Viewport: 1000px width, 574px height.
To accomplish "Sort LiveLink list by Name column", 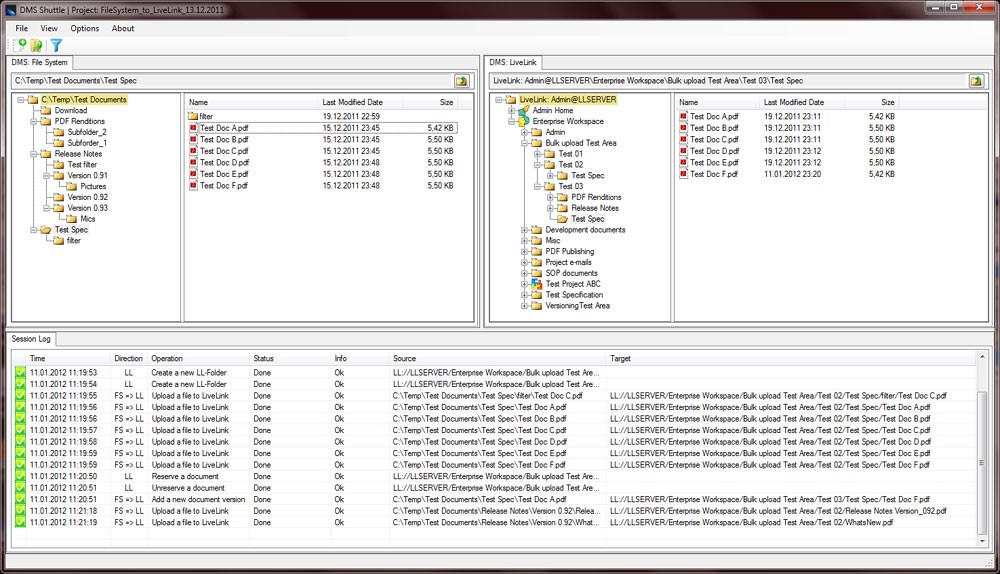I will [717, 102].
